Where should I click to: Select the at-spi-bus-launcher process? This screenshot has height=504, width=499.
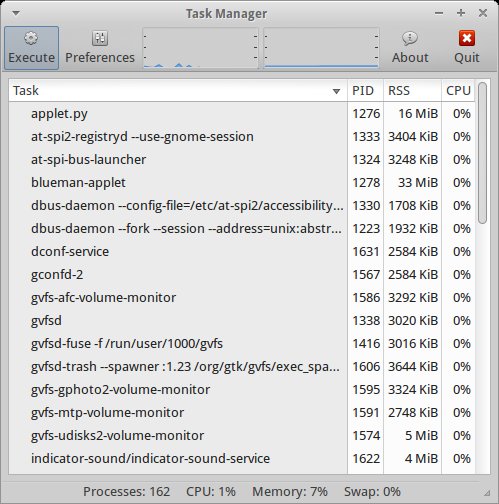pyautogui.click(x=242, y=160)
